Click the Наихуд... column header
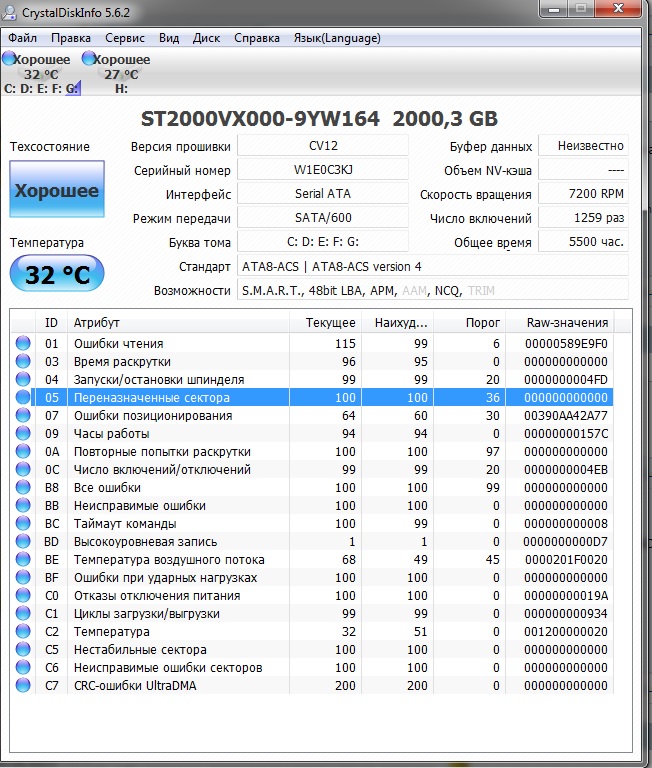 (397, 323)
